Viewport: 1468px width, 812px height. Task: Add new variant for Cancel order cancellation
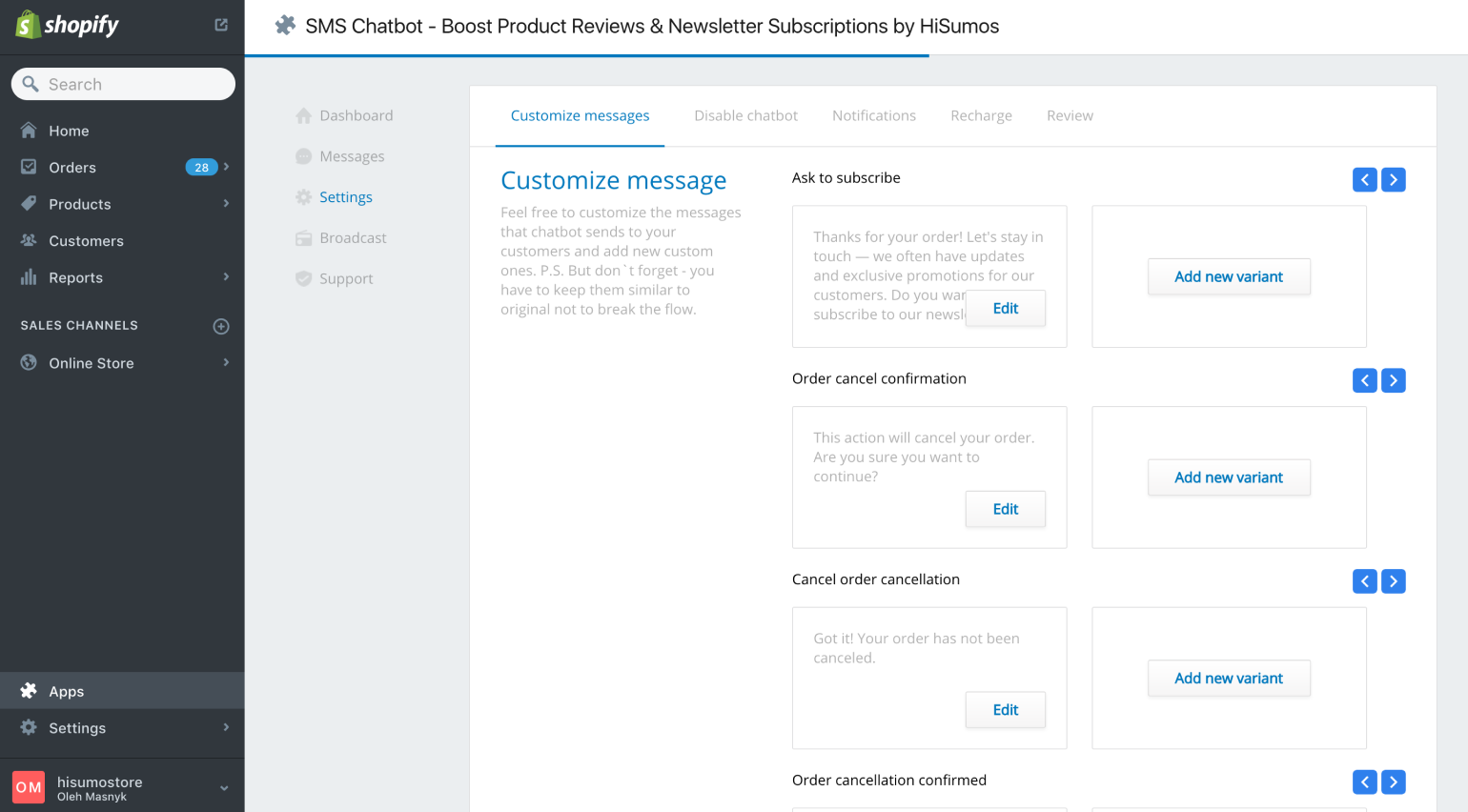coord(1229,679)
